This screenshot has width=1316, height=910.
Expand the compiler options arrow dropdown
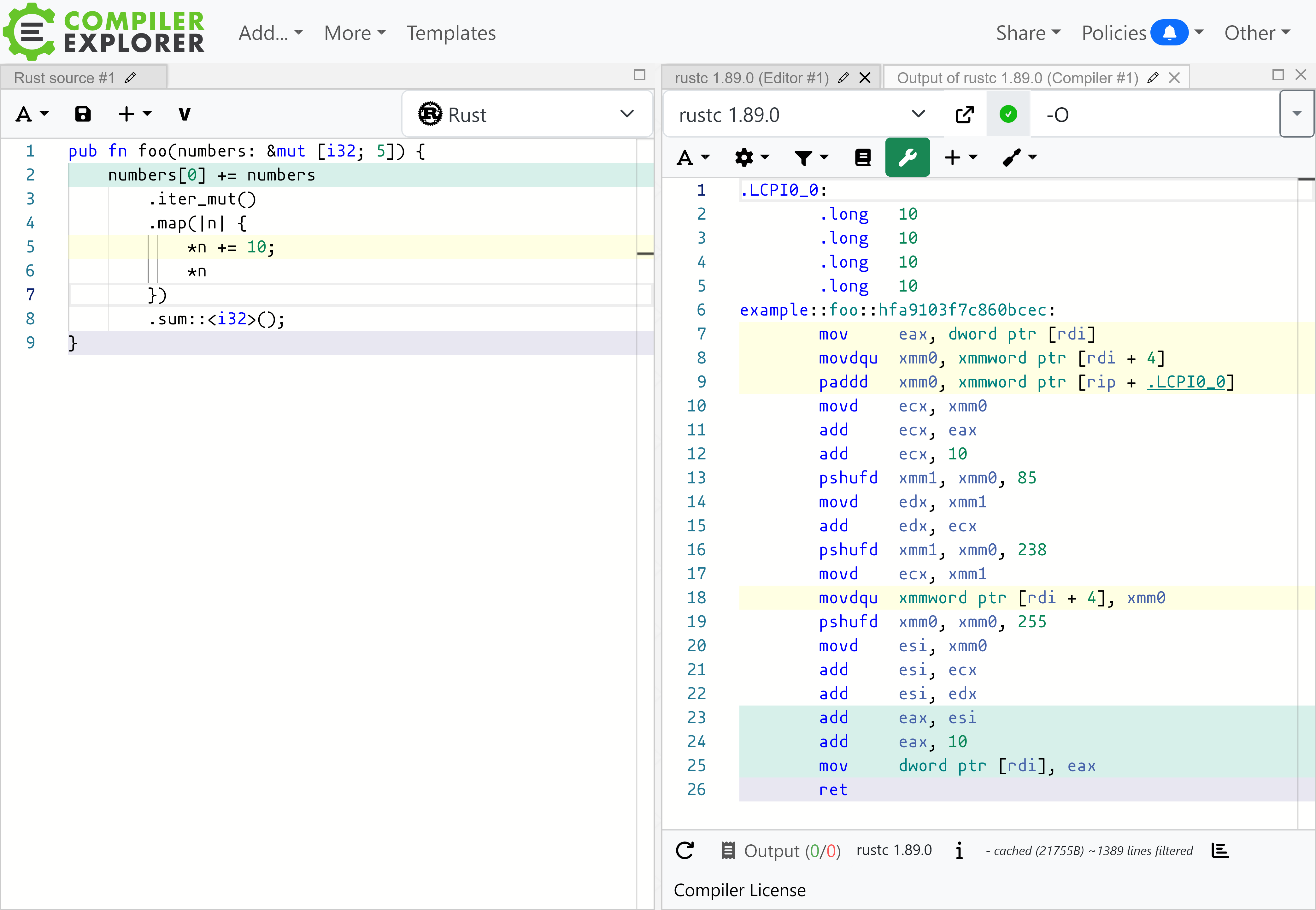tap(1297, 114)
